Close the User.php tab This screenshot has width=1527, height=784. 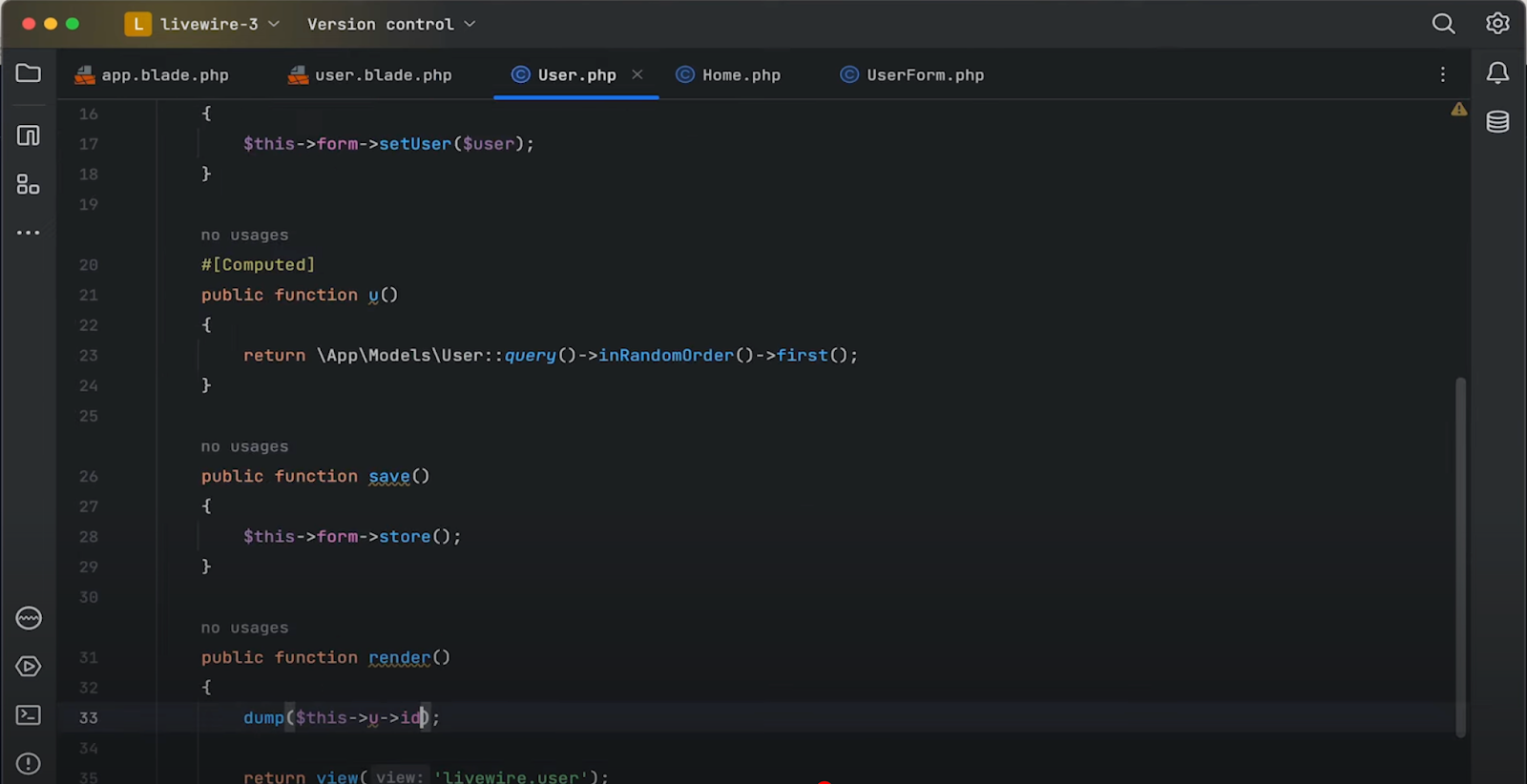[x=638, y=74]
